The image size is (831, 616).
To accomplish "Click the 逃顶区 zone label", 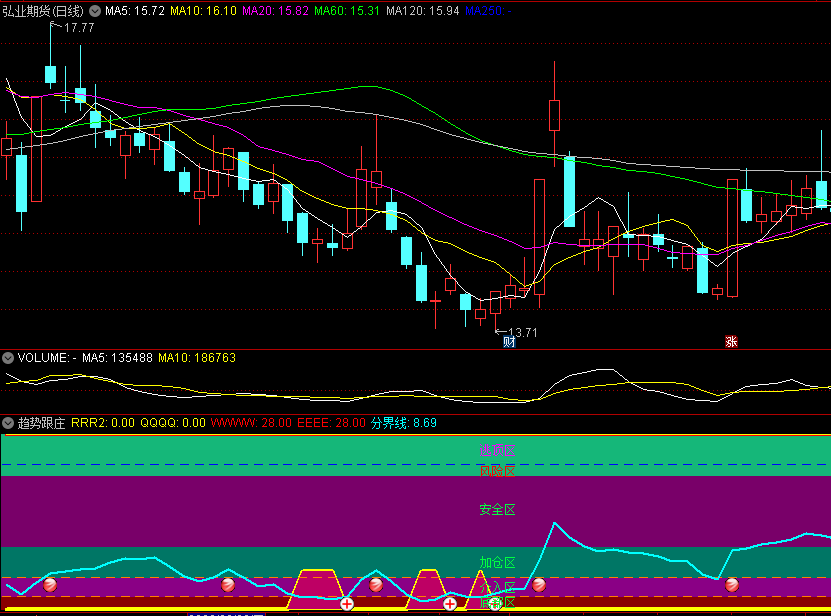I will coord(497,451).
